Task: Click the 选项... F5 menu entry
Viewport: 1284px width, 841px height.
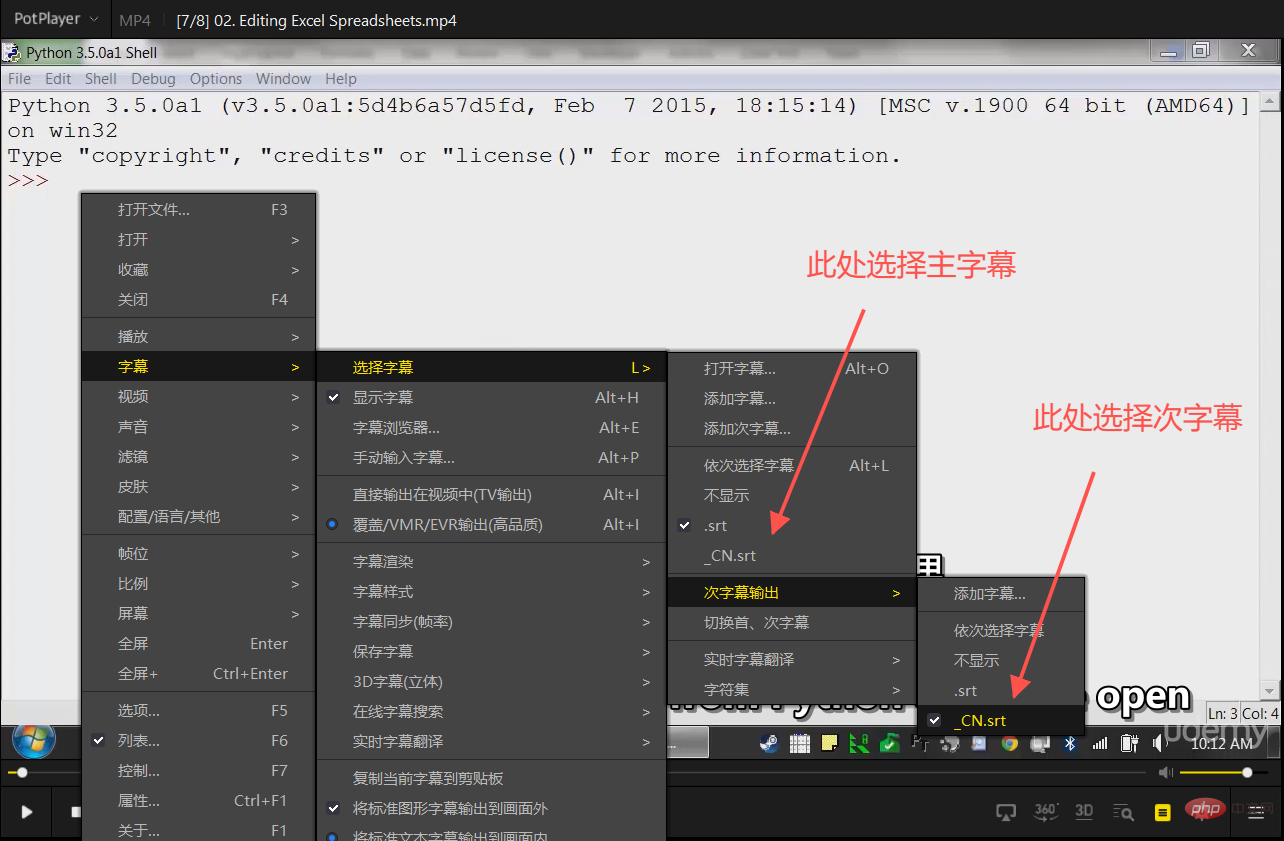Action: pyautogui.click(x=198, y=710)
